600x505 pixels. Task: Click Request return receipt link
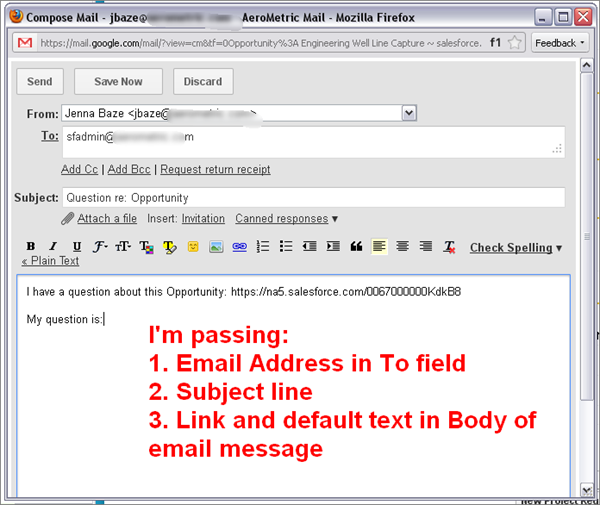215,169
